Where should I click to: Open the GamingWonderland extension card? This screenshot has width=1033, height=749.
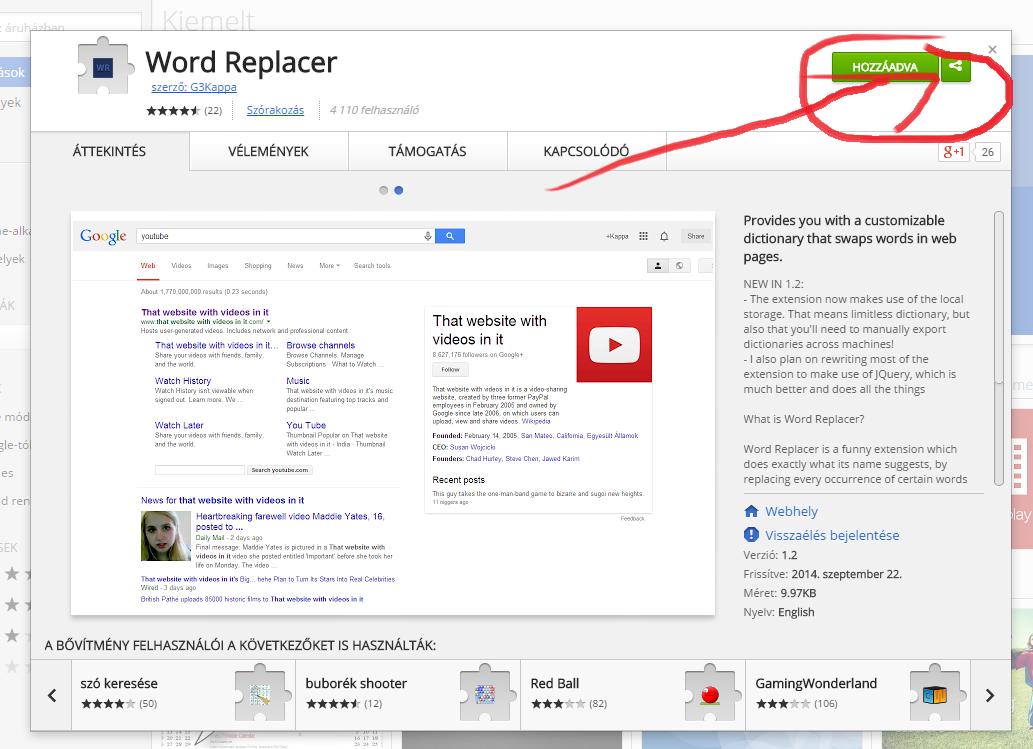[x=858, y=695]
